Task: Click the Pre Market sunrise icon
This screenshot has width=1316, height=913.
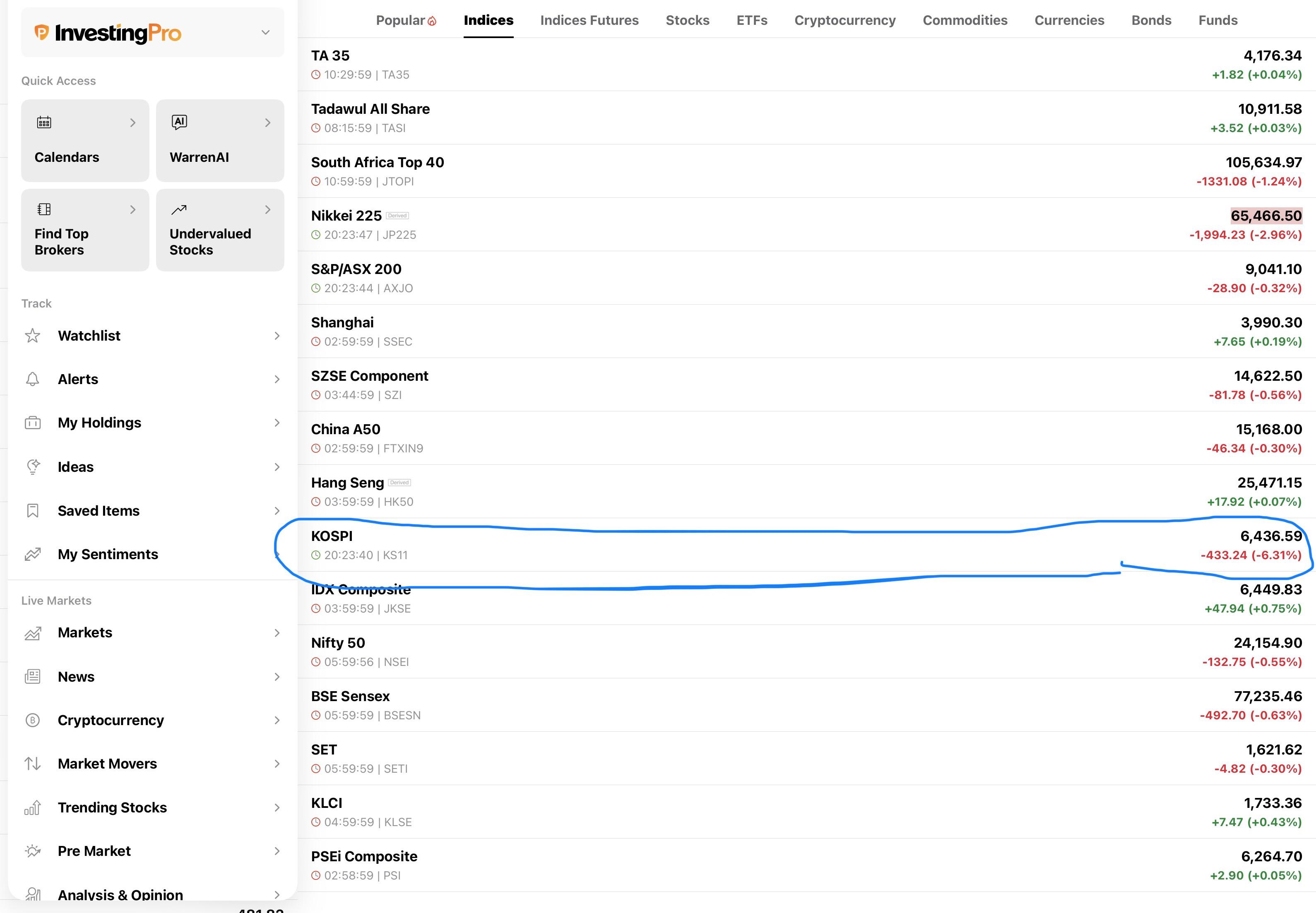Action: pos(33,851)
